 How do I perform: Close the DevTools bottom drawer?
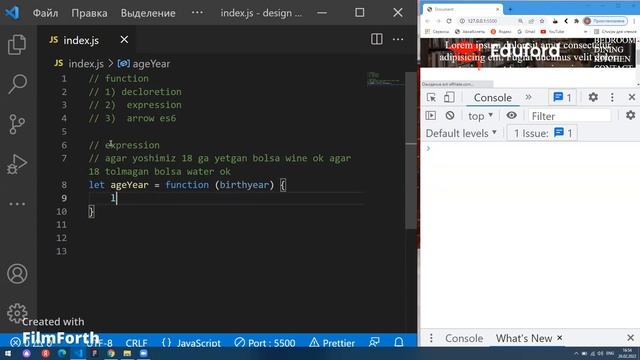631,338
